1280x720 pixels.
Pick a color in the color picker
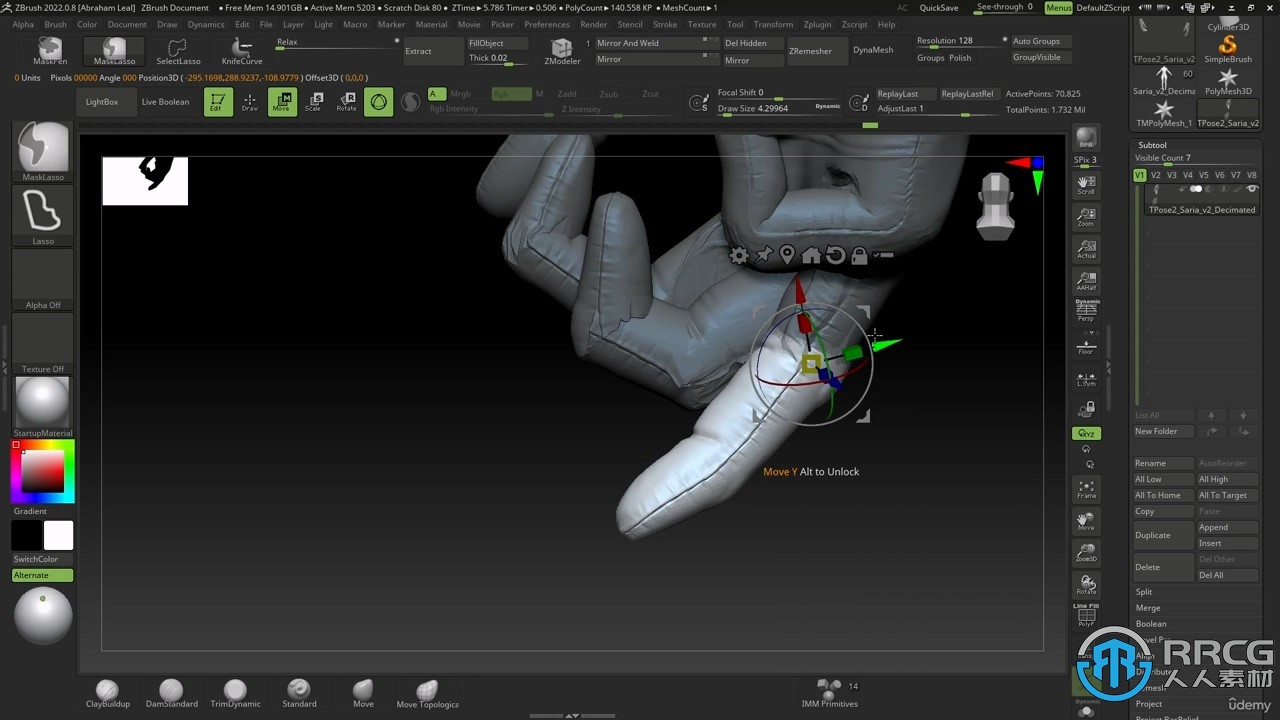click(43, 471)
